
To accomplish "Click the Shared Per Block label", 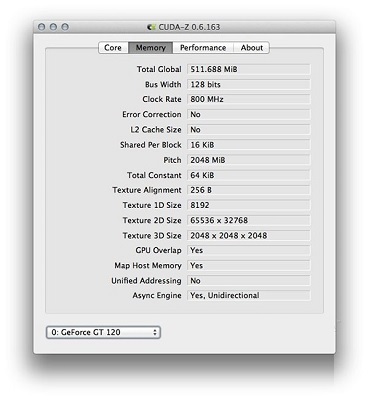I will point(151,145).
